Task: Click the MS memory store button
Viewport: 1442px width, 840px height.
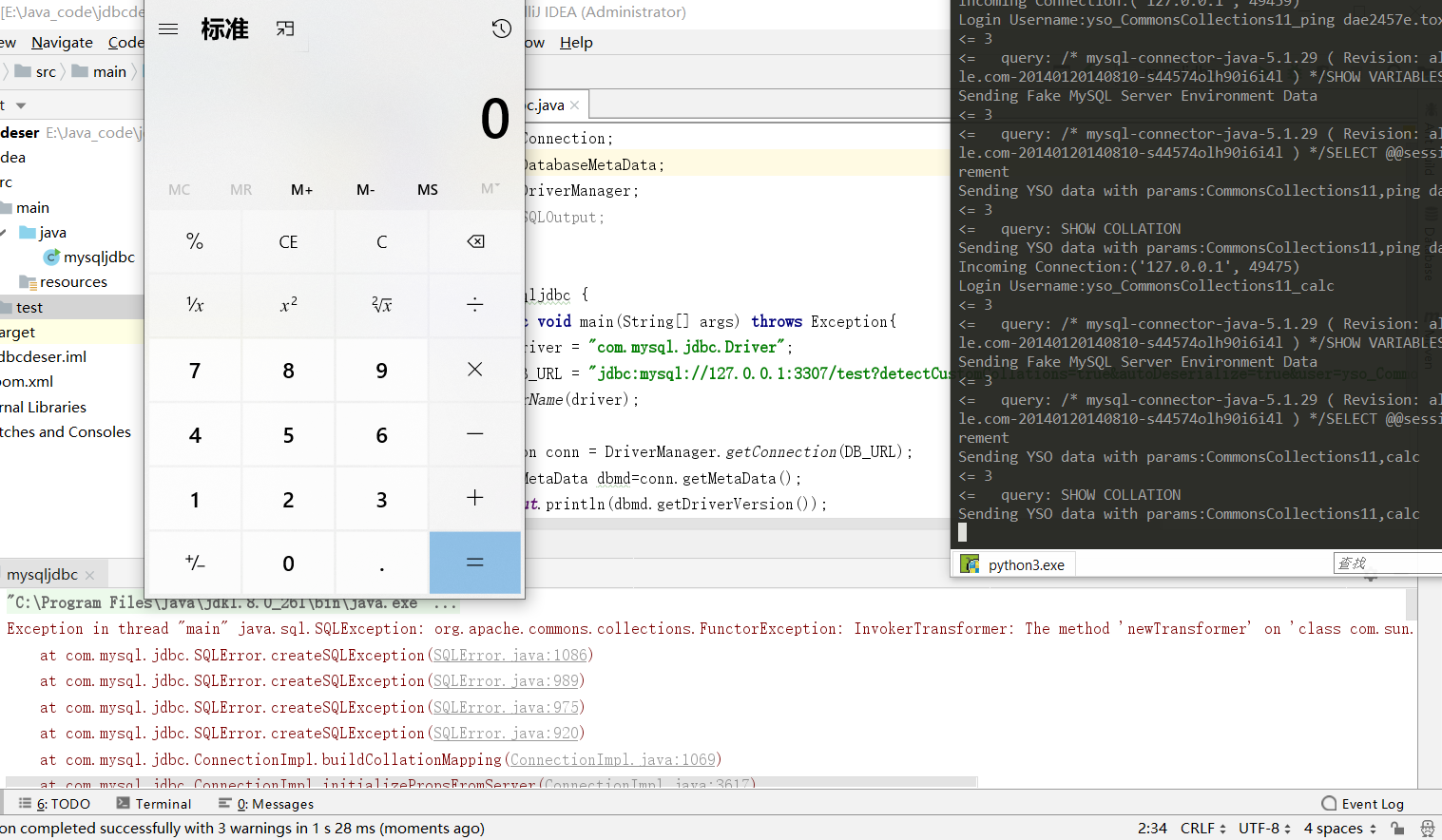Action: (428, 190)
